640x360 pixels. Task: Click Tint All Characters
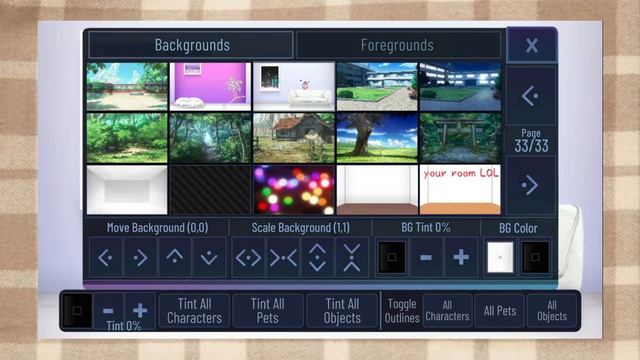click(194, 311)
